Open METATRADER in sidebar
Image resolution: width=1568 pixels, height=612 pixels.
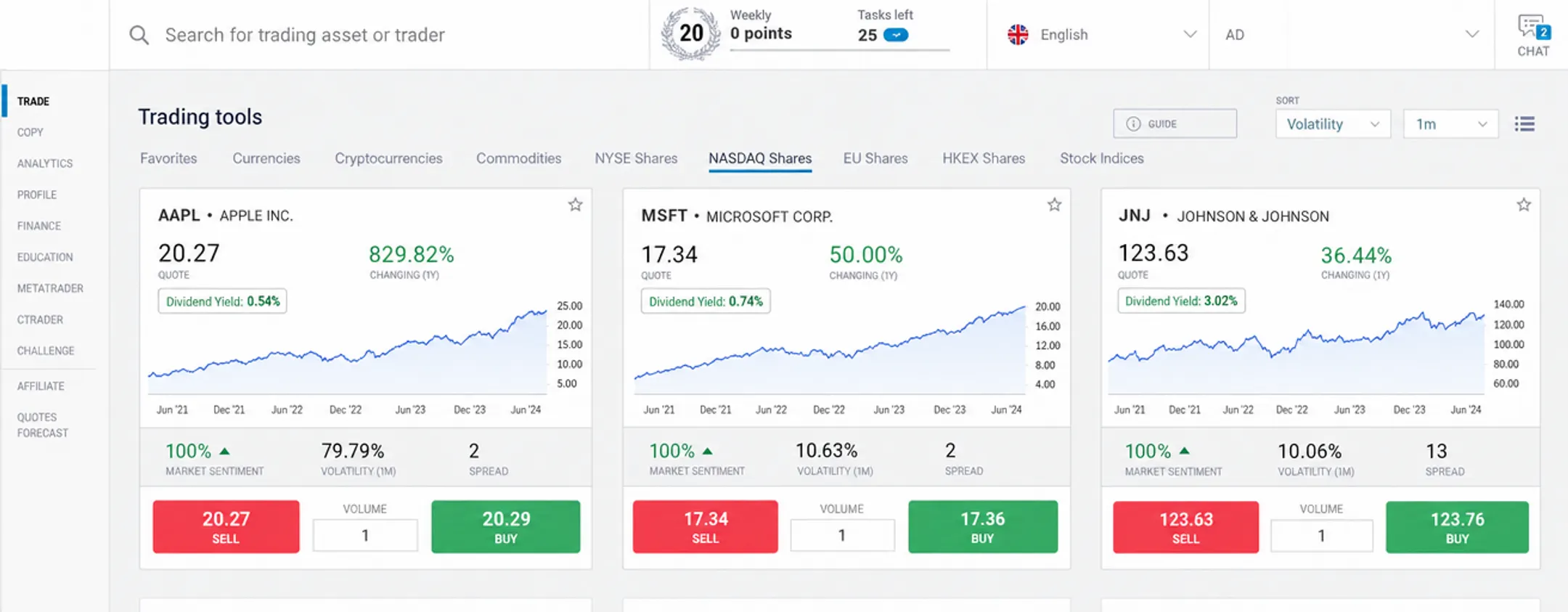(50, 288)
